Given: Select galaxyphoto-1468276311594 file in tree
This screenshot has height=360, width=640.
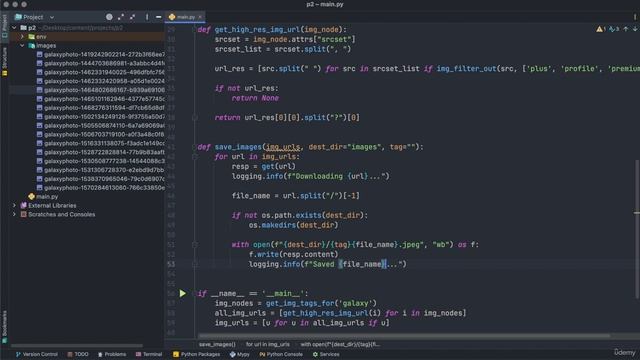Looking at the screenshot, I should click(104, 108).
